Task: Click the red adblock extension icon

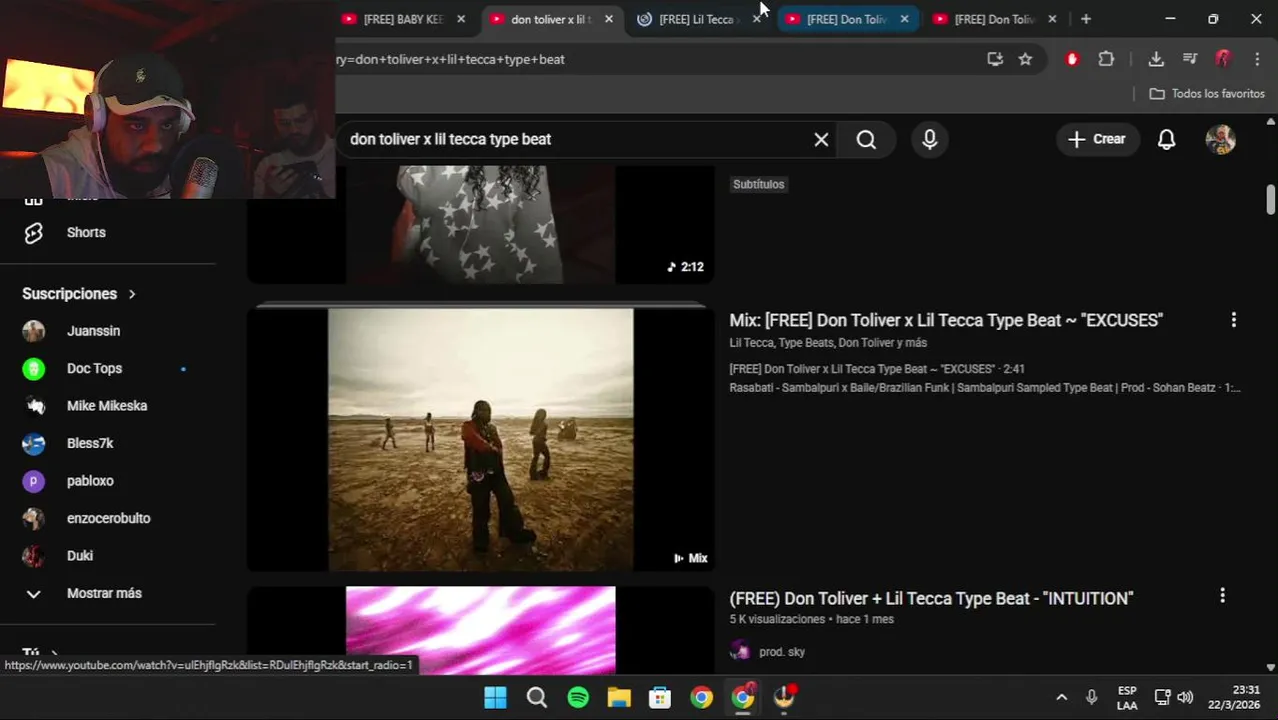Action: click(1072, 59)
